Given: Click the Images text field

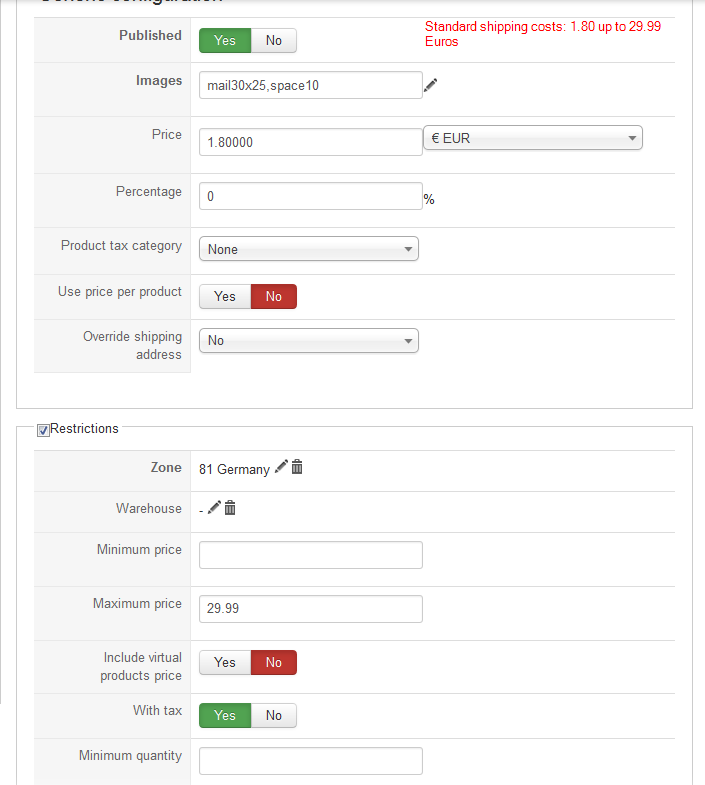Looking at the screenshot, I should click(x=310, y=85).
